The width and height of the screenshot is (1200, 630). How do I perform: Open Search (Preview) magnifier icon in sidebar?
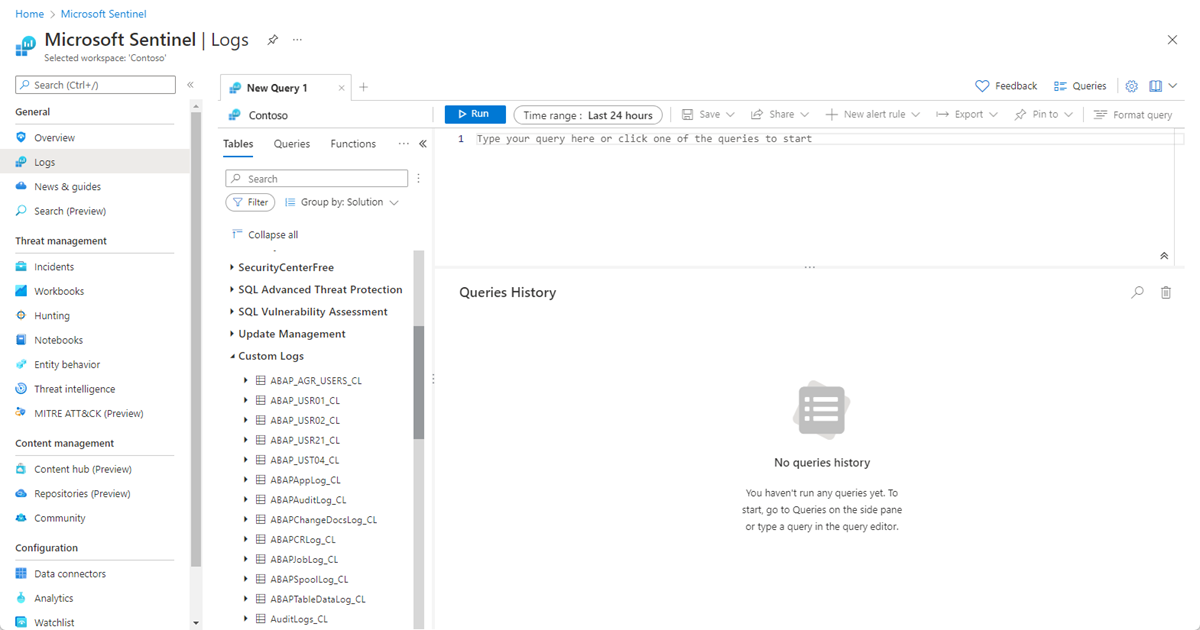[22, 211]
